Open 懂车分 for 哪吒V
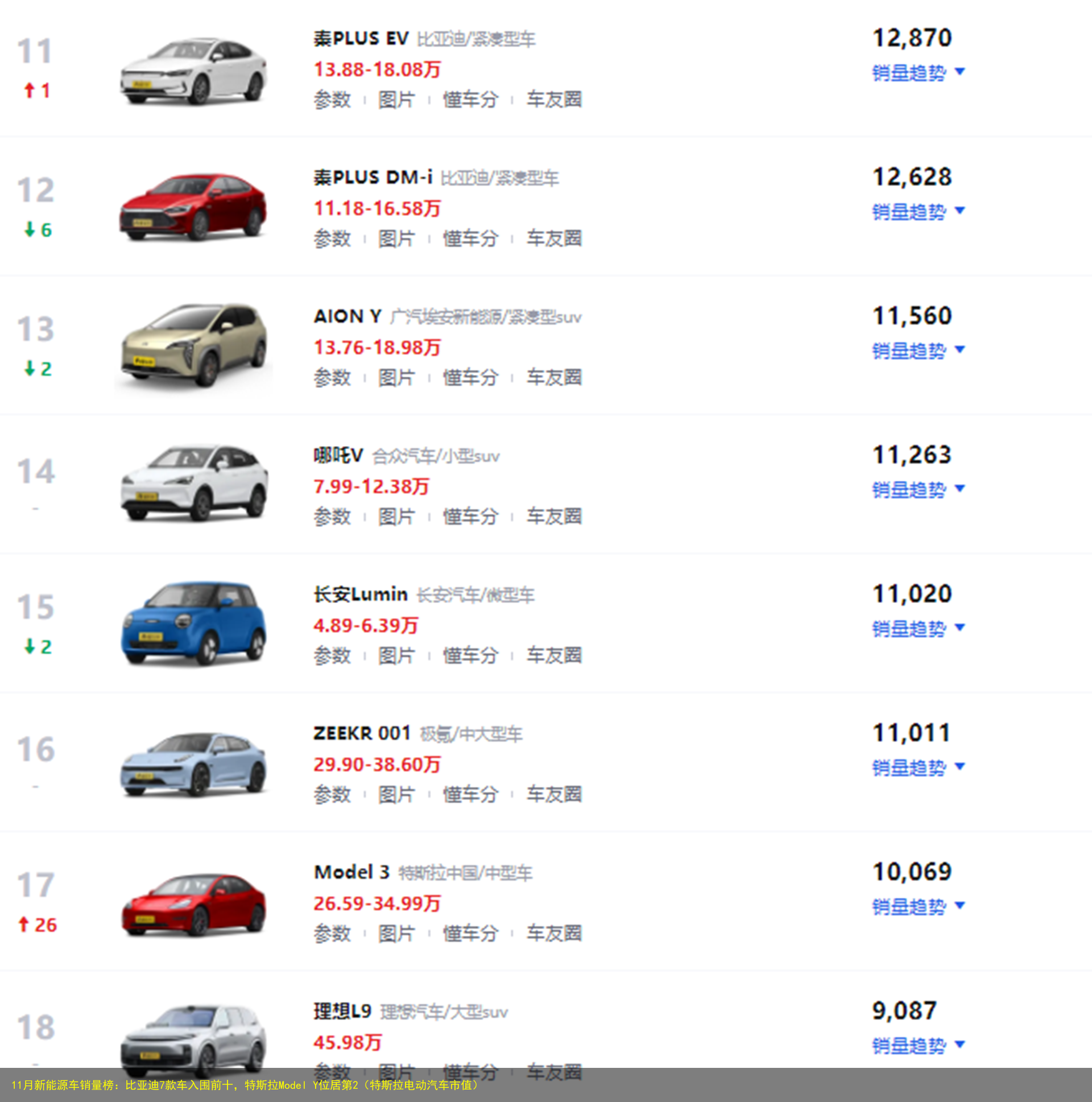This screenshot has height=1102, width=1092. pos(471,517)
